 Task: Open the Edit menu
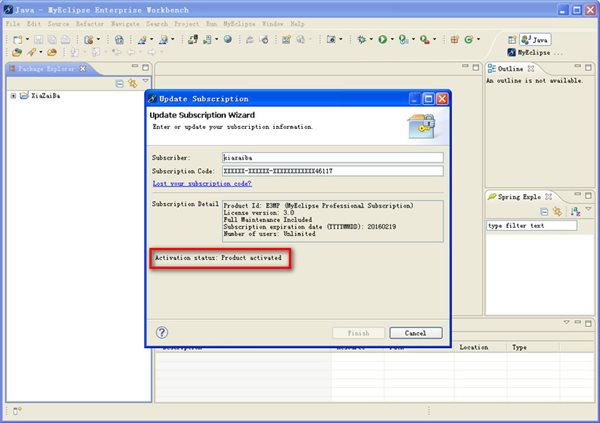[x=34, y=24]
